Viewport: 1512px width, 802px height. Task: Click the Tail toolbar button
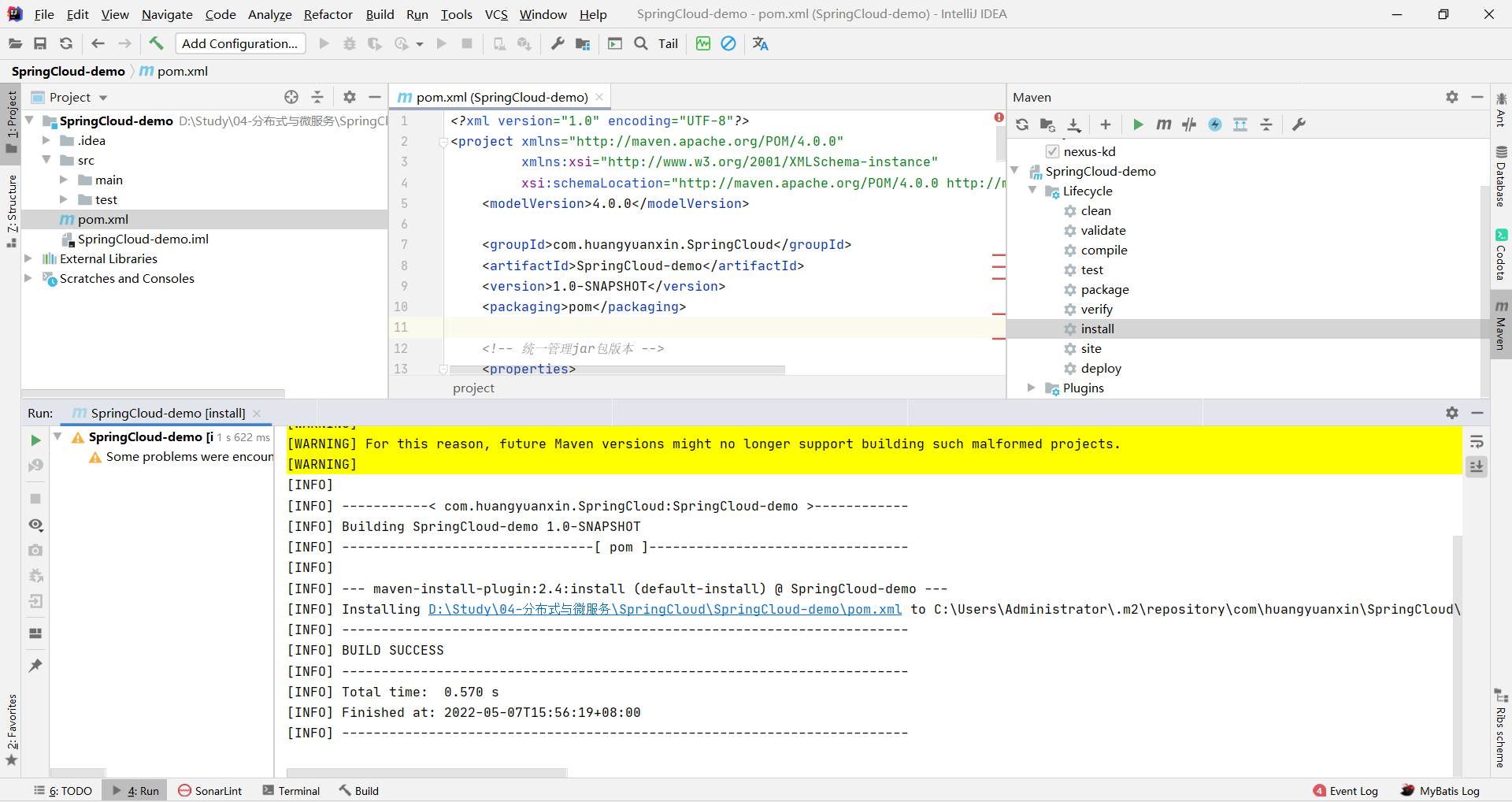click(668, 43)
